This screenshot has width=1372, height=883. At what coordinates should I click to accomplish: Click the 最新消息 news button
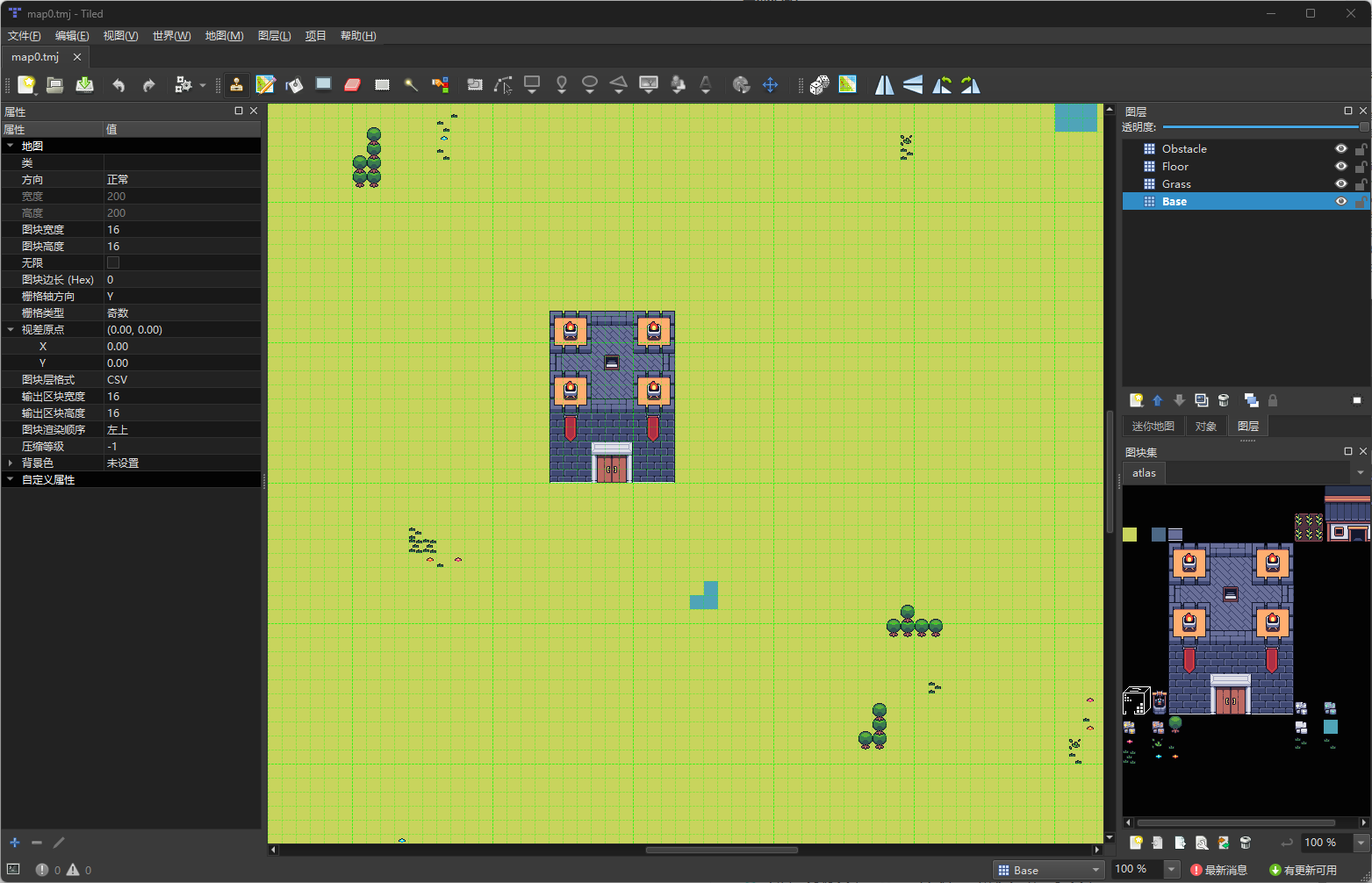point(1218,870)
